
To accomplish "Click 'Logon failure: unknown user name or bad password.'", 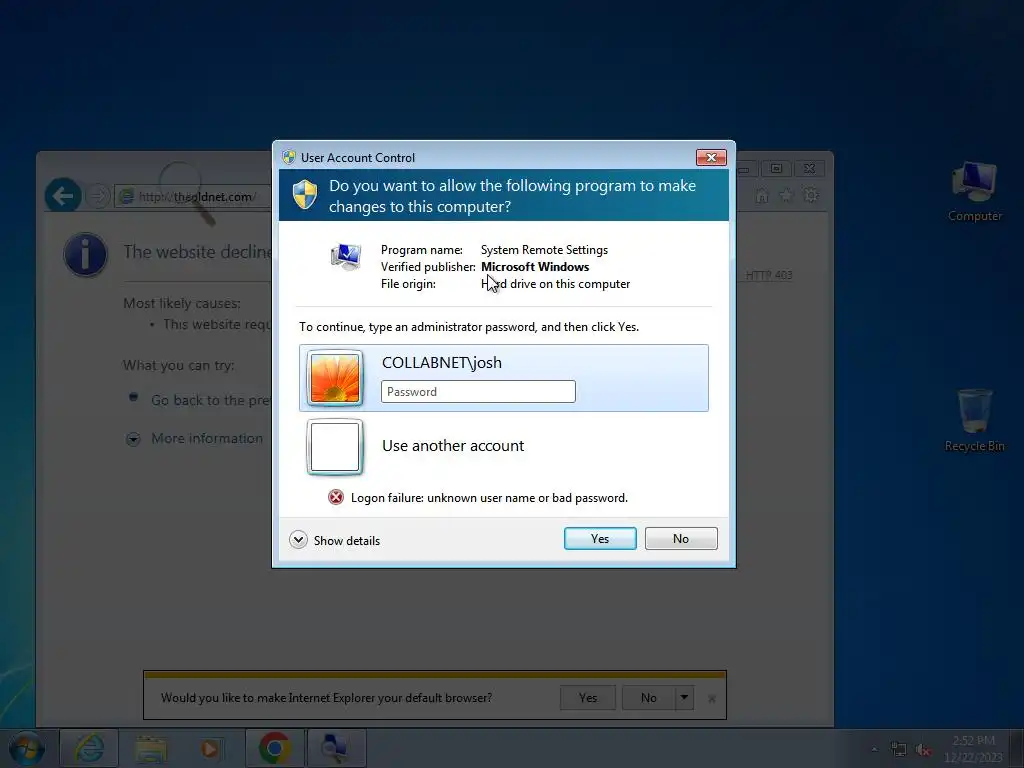I will 489,498.
